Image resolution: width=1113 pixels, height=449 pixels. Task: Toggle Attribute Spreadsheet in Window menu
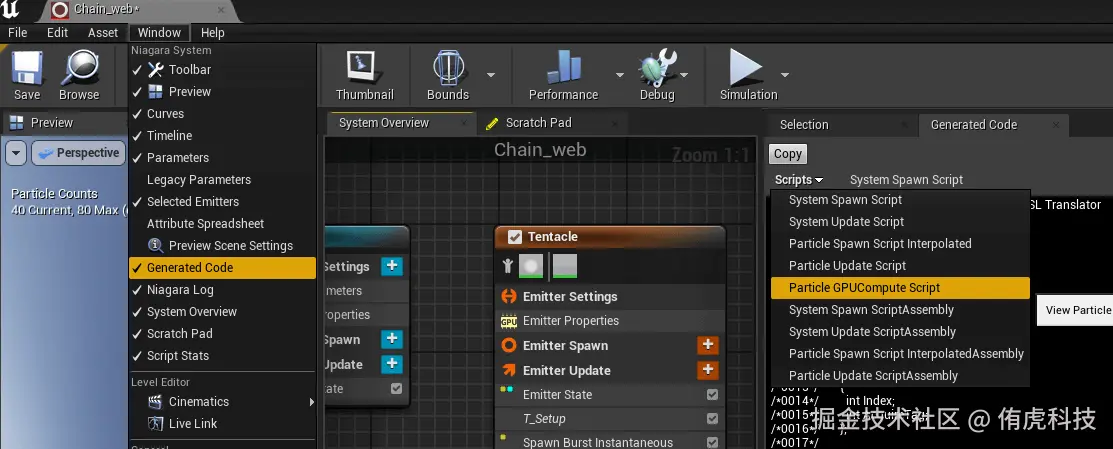[223, 223]
